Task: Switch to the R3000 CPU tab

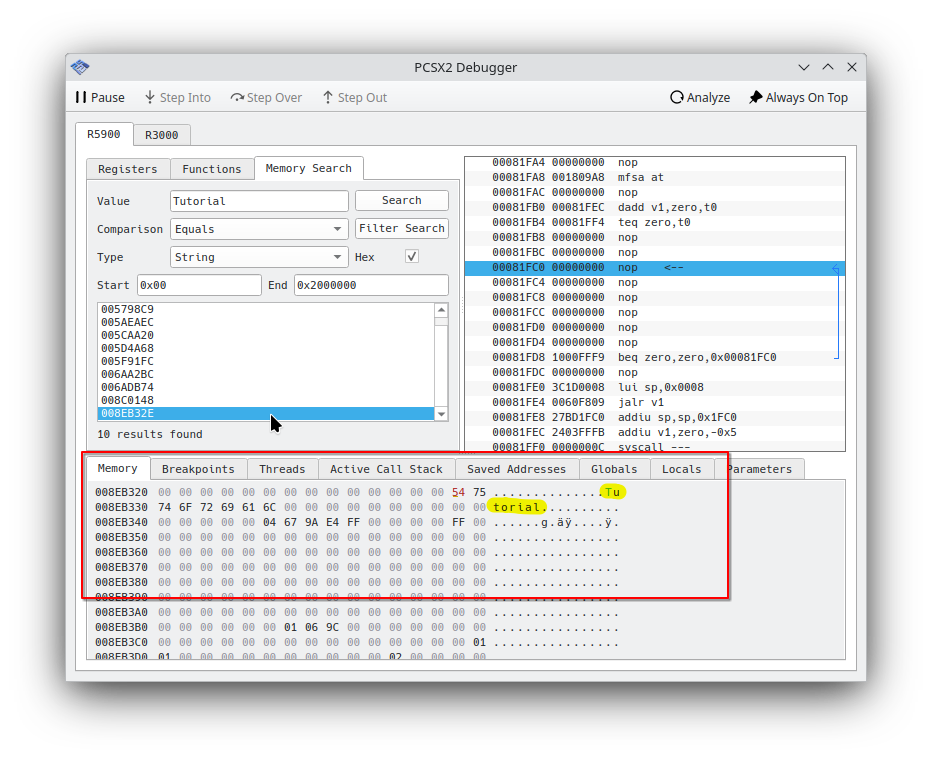Action: (x=162, y=135)
